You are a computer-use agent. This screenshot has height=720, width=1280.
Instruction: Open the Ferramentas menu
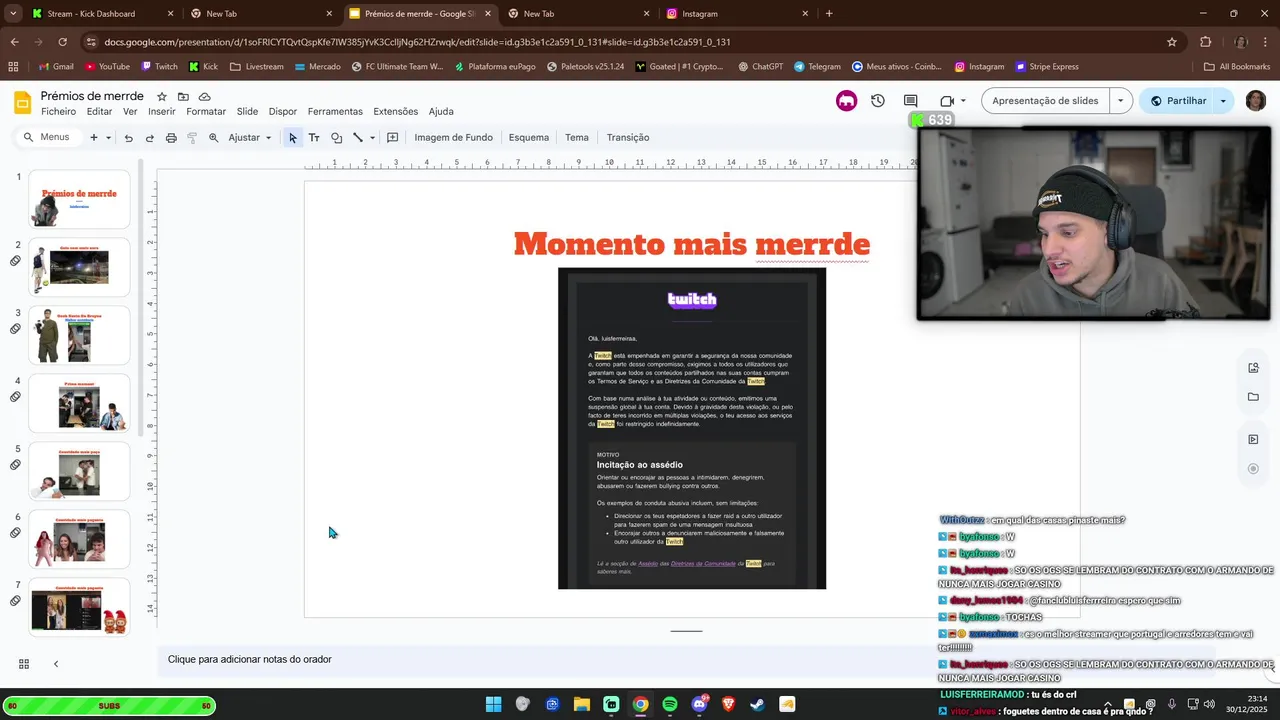pos(335,111)
